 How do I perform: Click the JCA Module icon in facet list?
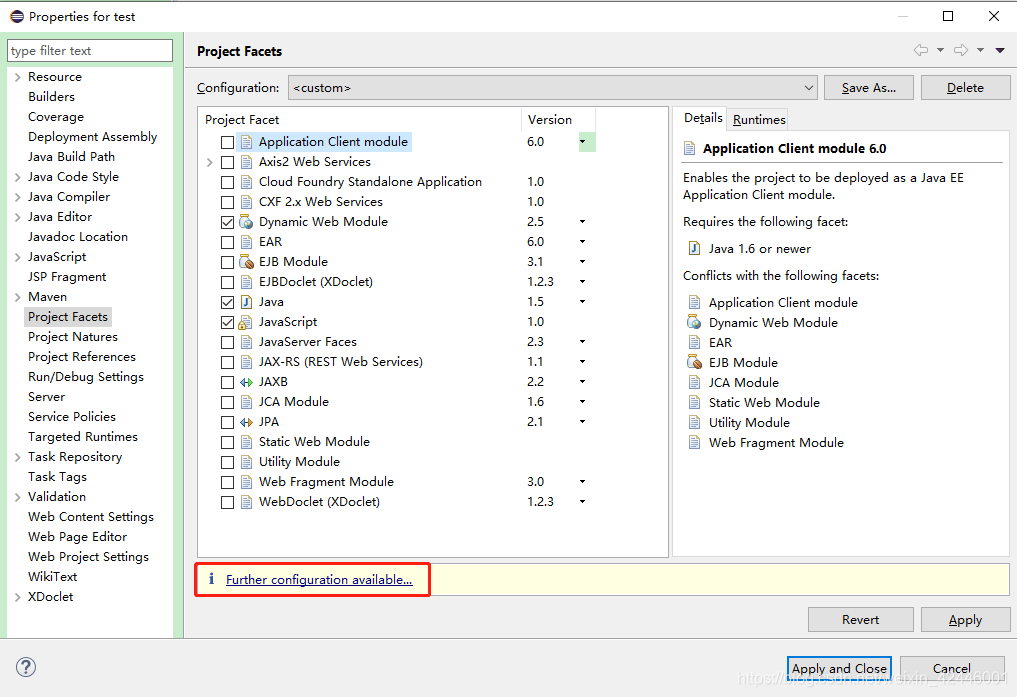tap(246, 402)
